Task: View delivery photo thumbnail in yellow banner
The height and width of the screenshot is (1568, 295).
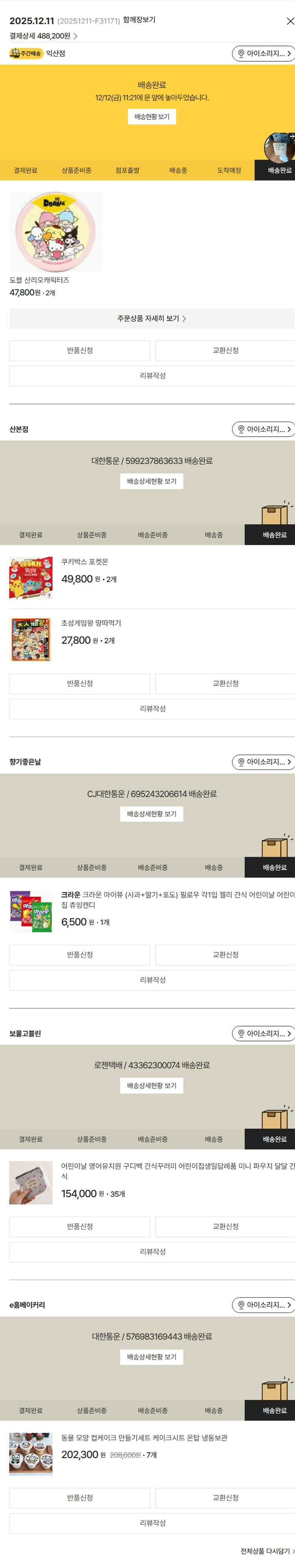Action: 279,147
